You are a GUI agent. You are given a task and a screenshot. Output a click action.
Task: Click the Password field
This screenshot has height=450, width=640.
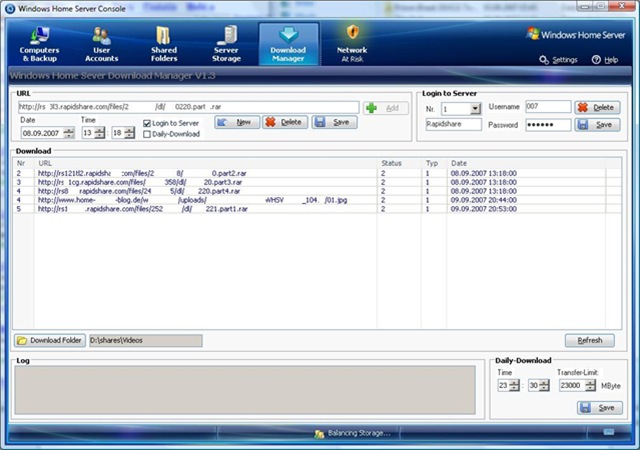point(548,125)
